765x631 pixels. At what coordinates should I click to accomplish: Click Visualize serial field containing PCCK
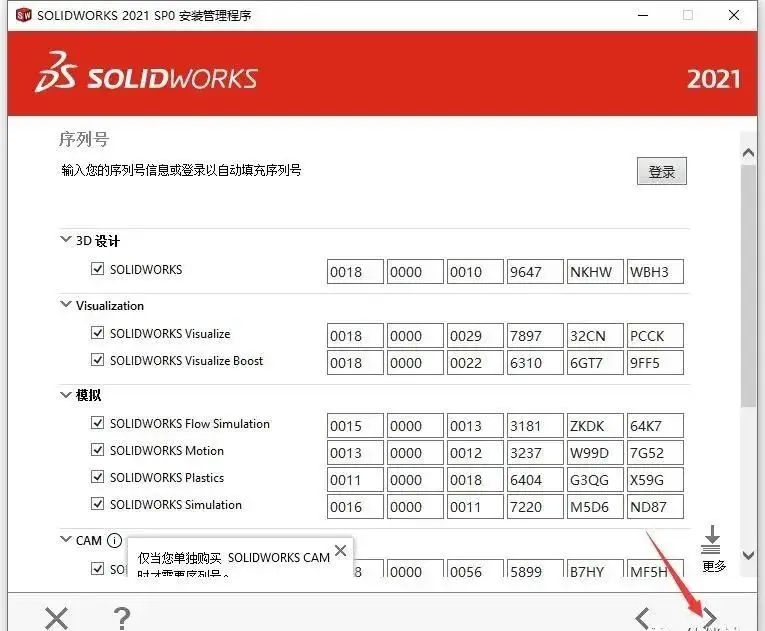(x=655, y=336)
